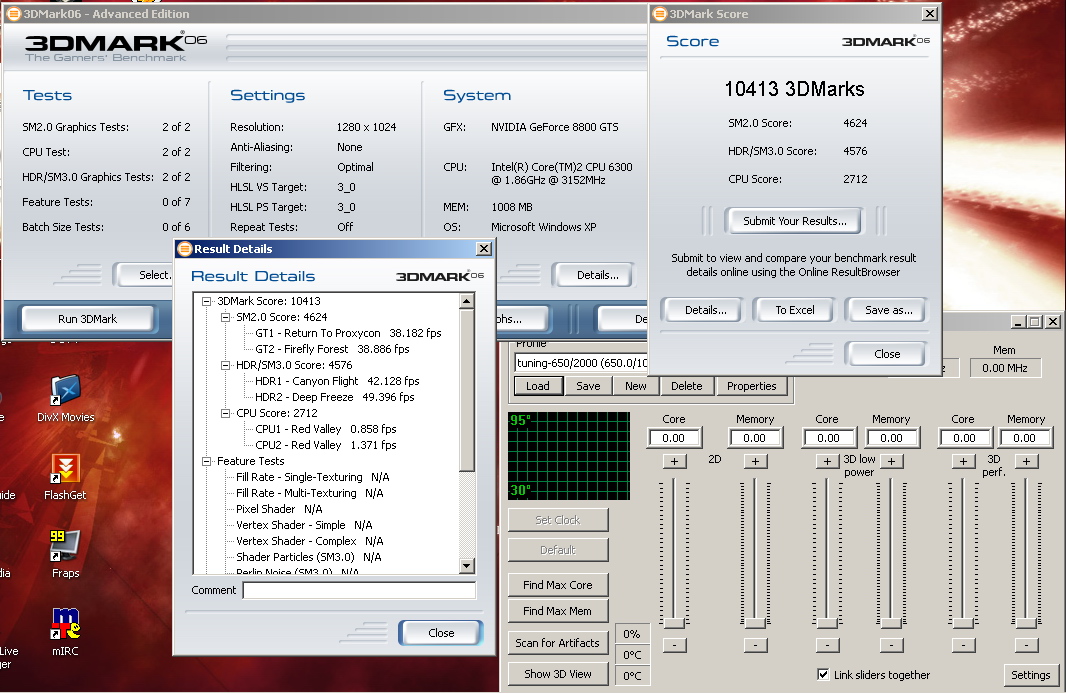Increase 2D Core clock with plus button
The height and width of the screenshot is (694, 1066).
tap(674, 462)
